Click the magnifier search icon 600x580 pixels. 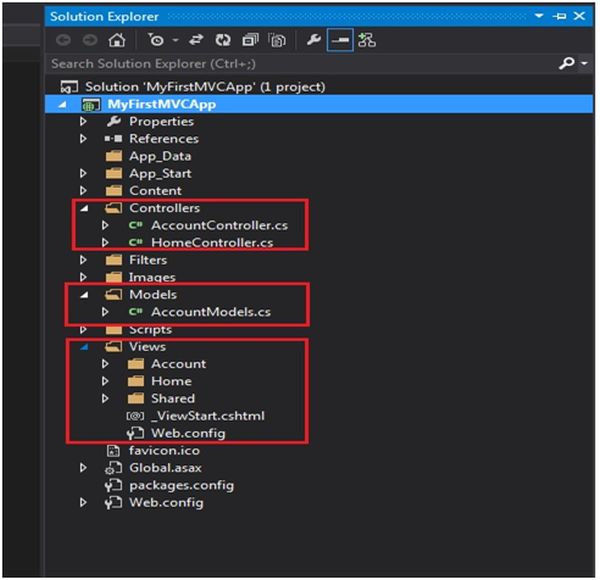point(567,63)
